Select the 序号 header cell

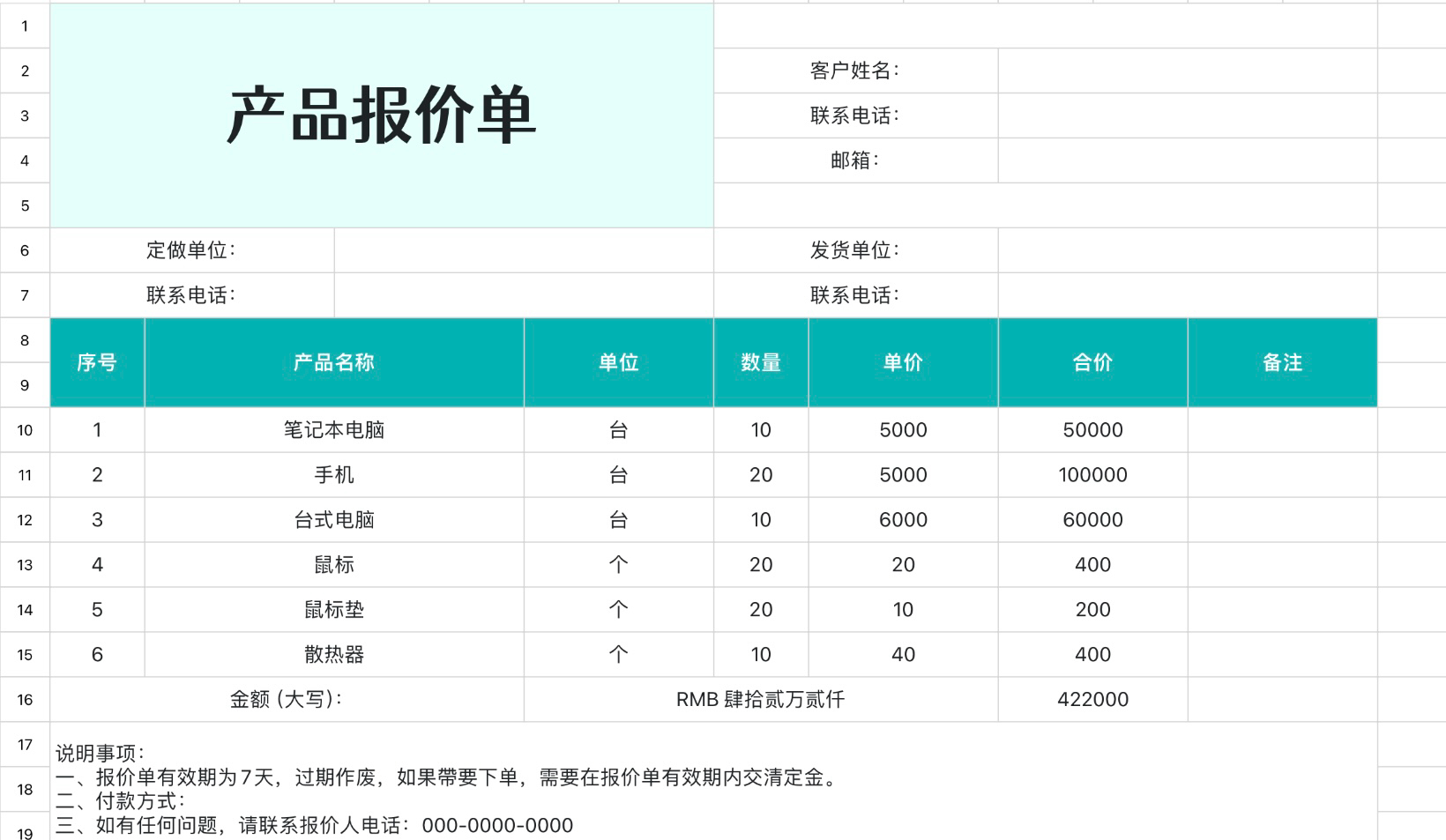[97, 362]
